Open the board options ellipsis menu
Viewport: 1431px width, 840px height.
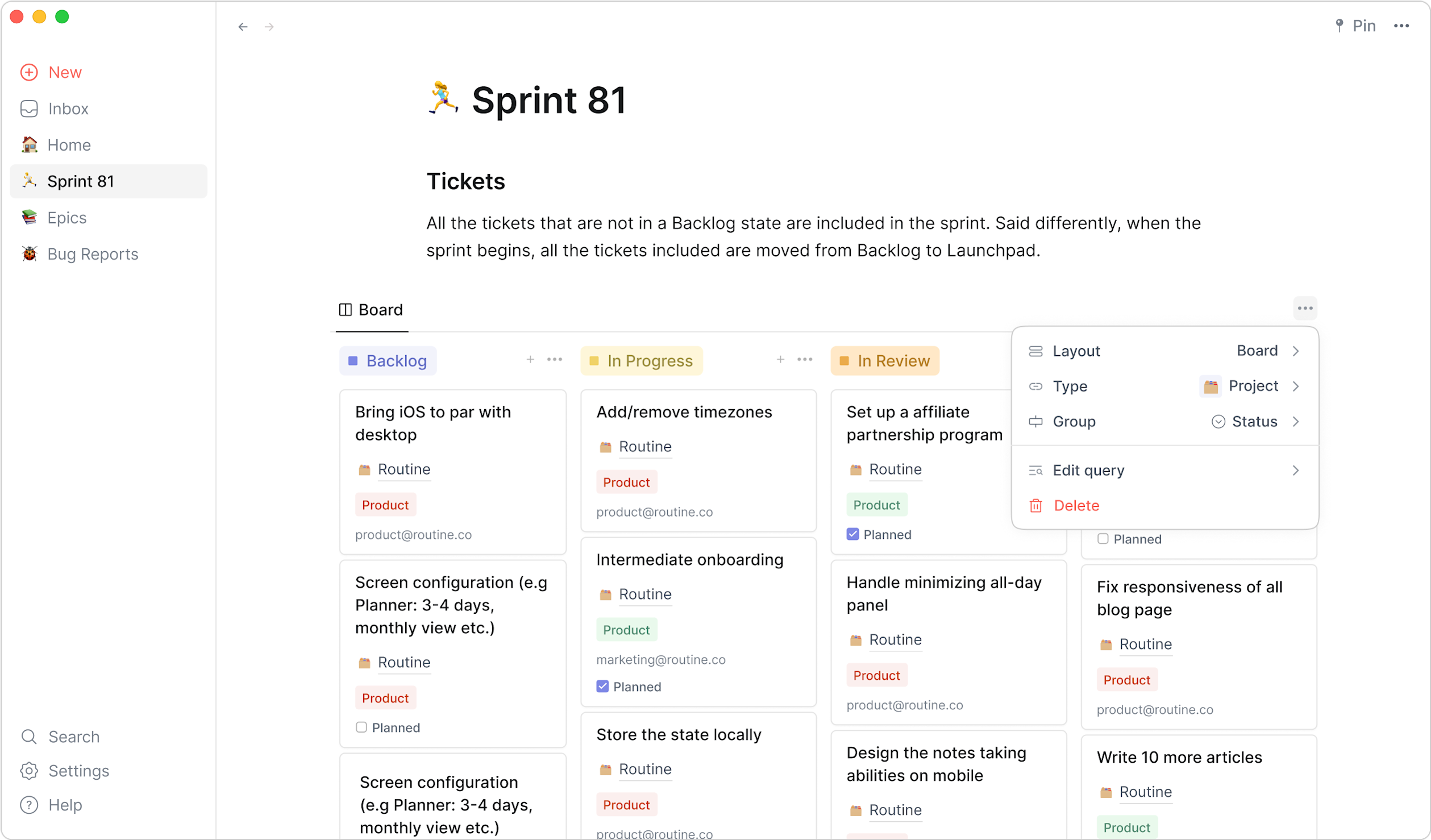tap(1305, 308)
